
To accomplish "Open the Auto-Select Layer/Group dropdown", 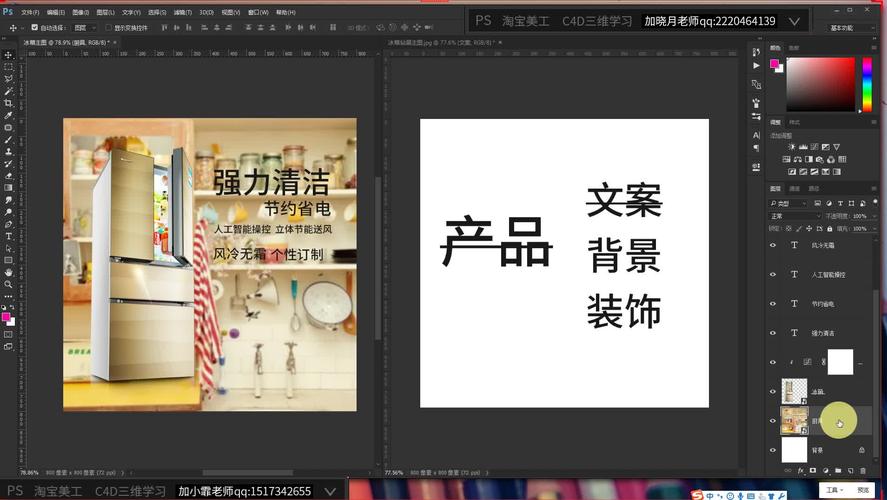I will (85, 27).
